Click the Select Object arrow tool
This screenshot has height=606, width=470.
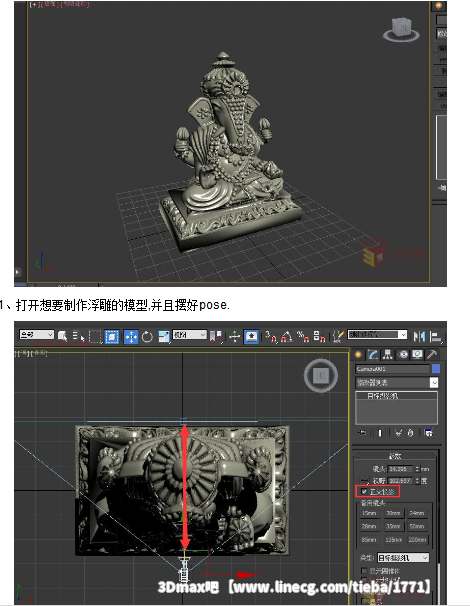62,336
